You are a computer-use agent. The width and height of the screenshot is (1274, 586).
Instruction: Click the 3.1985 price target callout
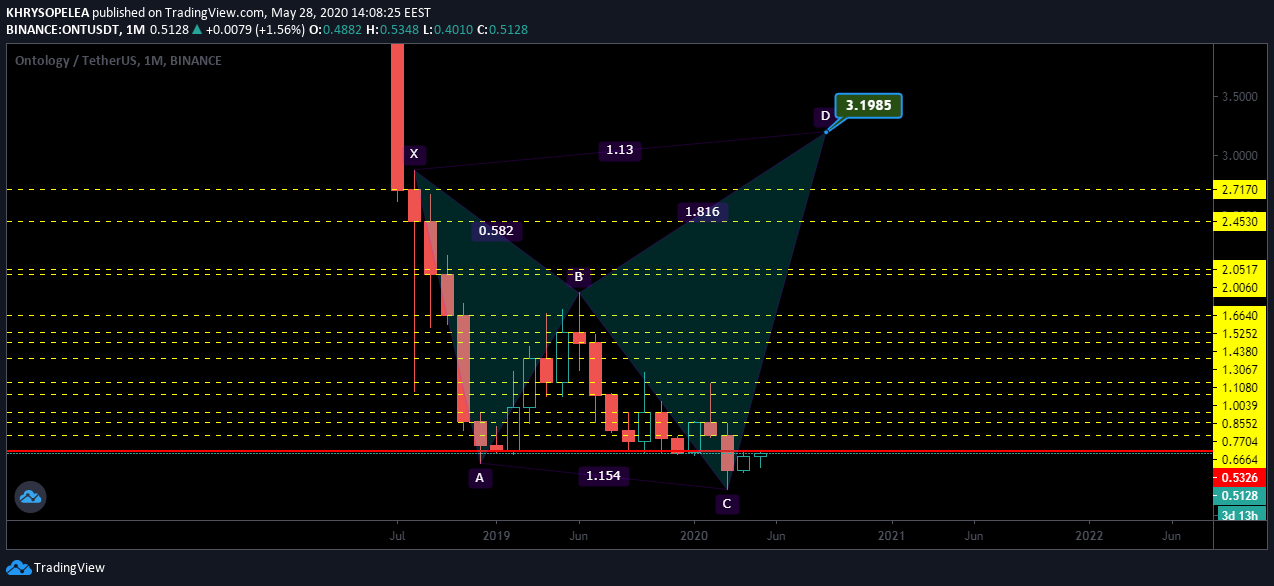tap(869, 105)
